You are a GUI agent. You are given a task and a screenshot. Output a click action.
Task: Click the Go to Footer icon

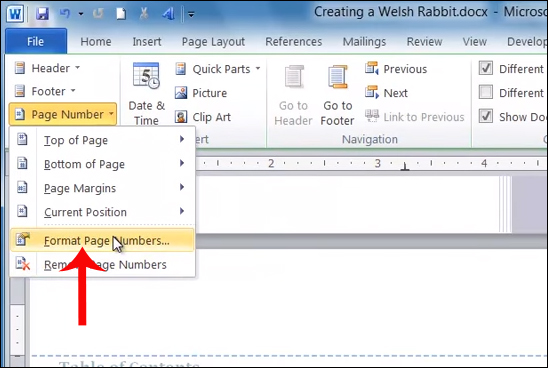coord(337,77)
